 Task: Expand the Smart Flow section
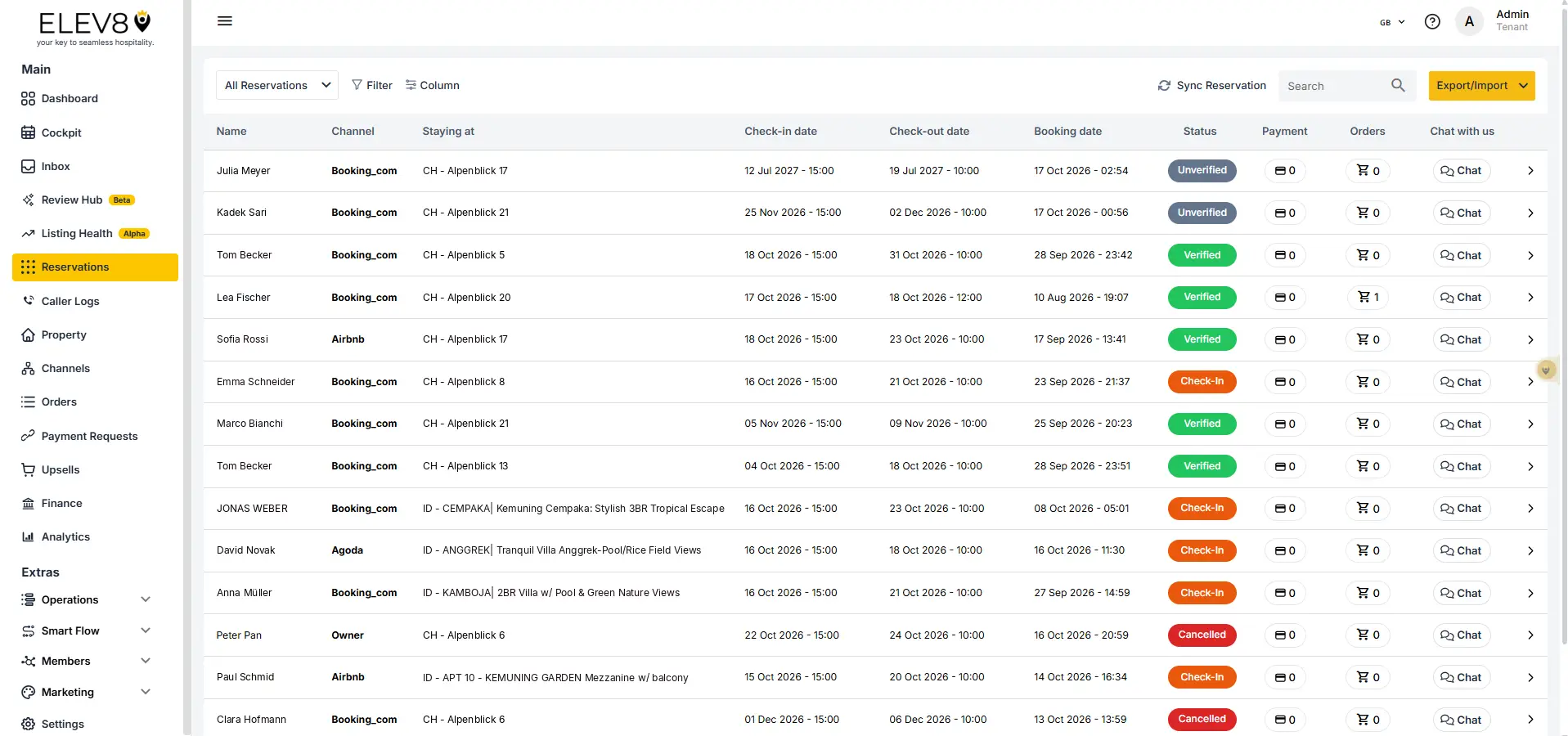pos(87,631)
